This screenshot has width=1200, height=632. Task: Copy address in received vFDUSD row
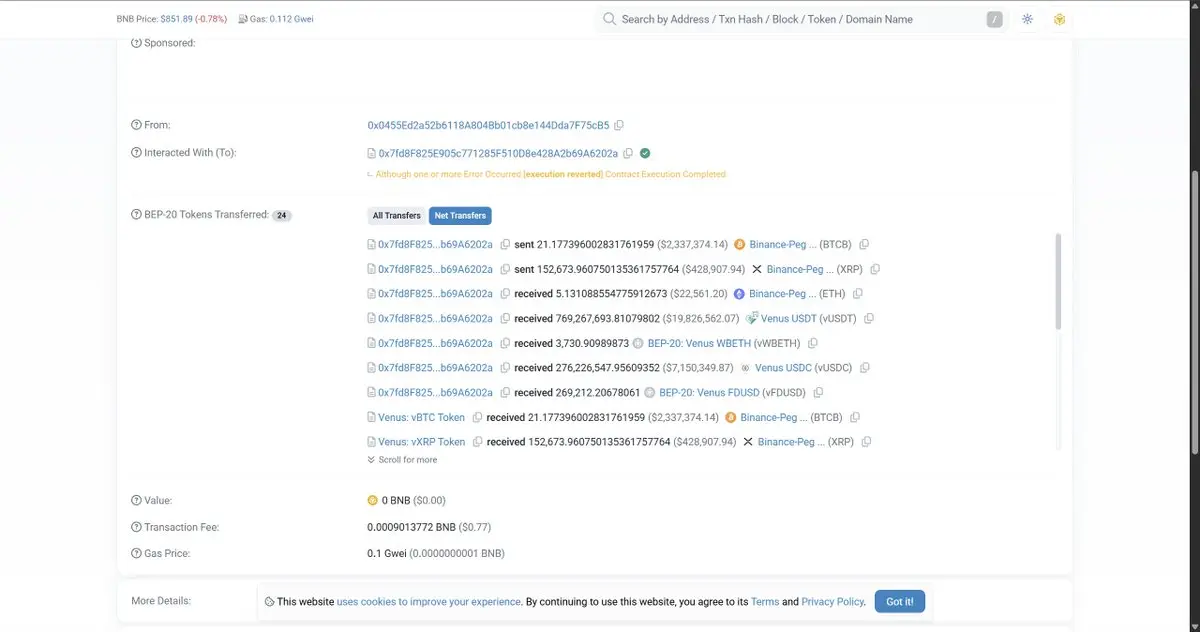click(505, 393)
